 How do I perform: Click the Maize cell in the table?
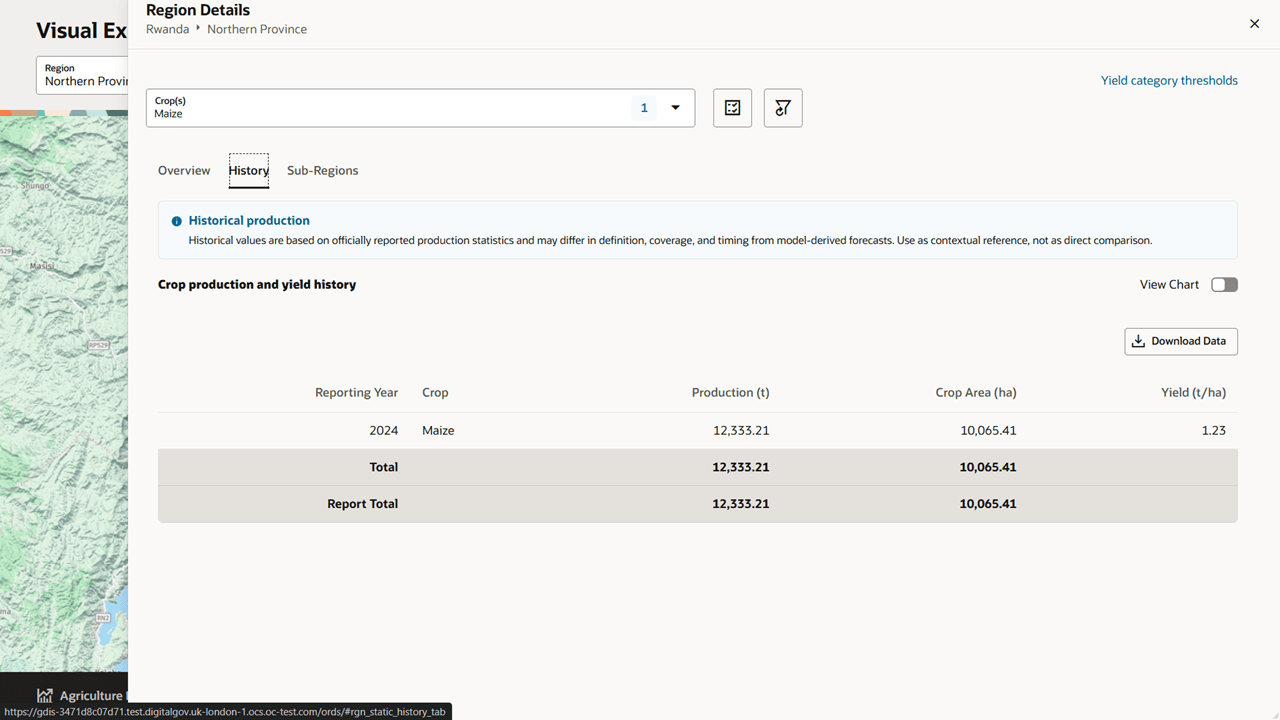coord(438,430)
